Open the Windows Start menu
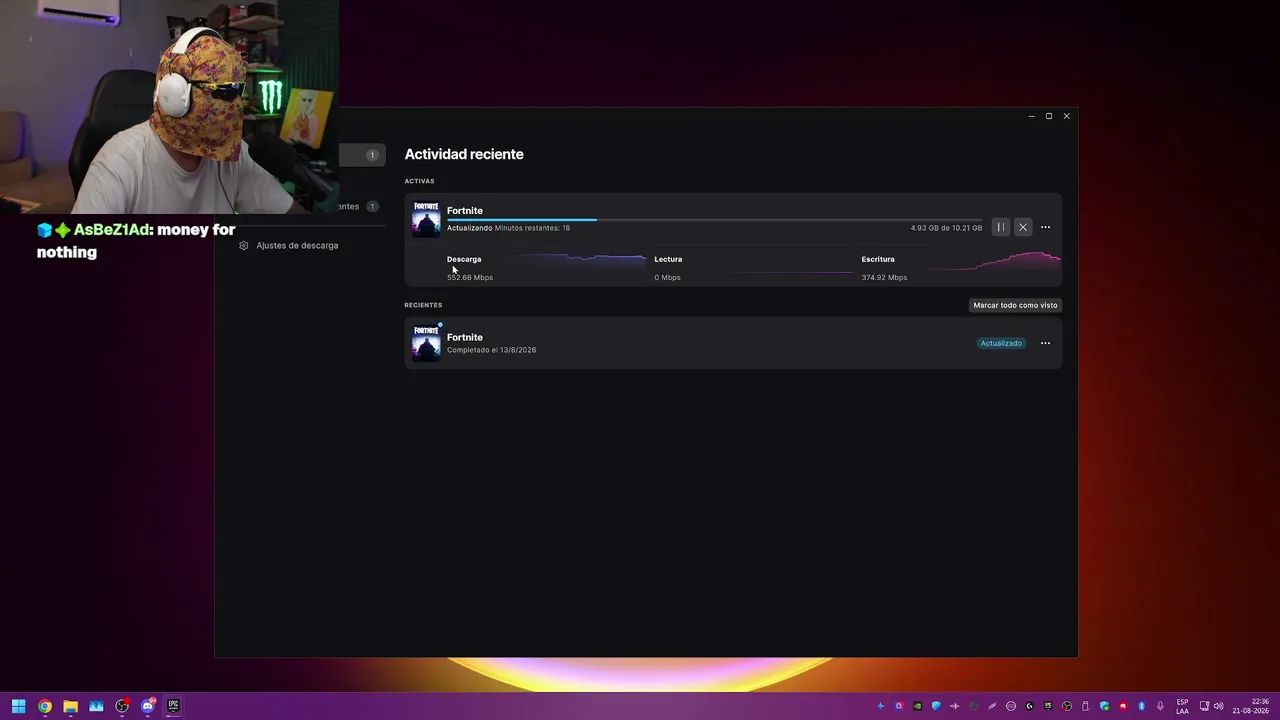This screenshot has width=1280, height=720. tap(18, 706)
